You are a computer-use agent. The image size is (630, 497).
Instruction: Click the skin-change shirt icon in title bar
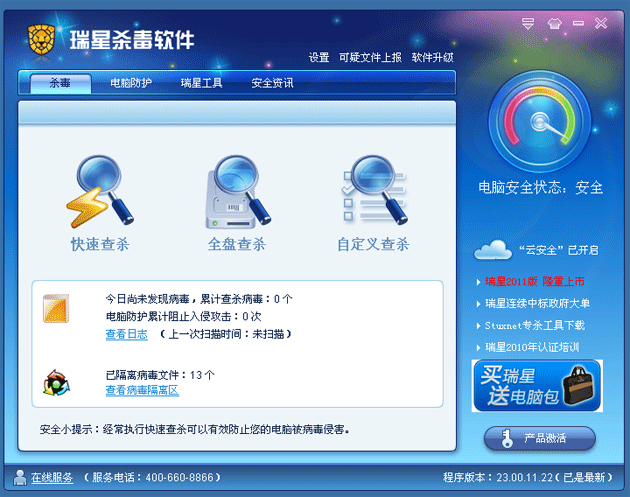click(556, 22)
